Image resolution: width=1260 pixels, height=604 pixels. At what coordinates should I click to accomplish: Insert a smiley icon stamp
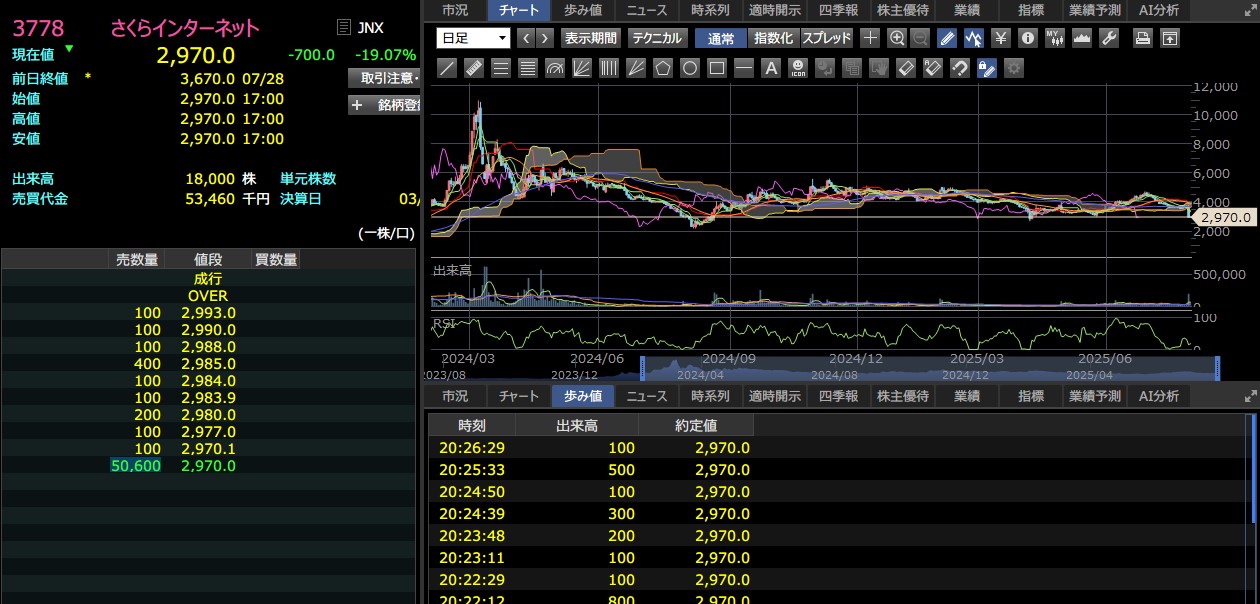click(797, 68)
